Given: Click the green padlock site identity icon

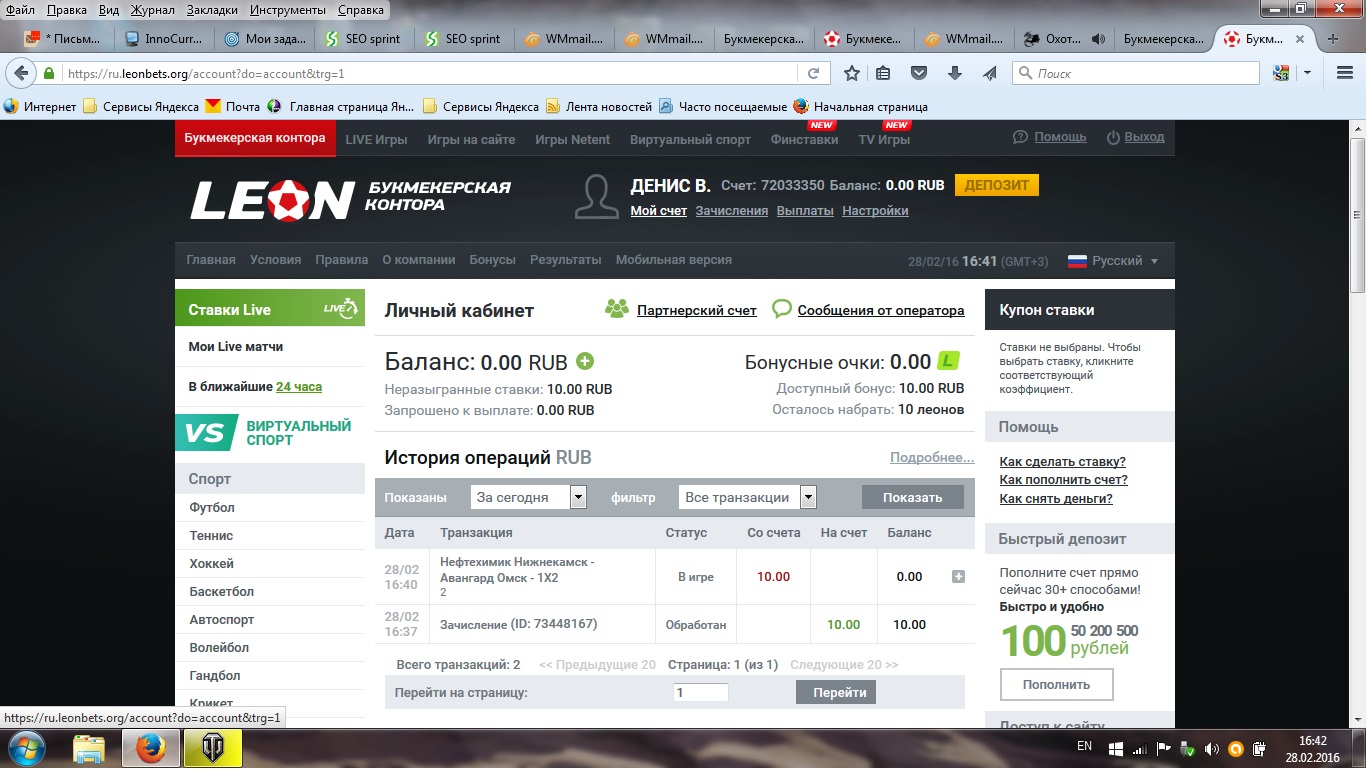Looking at the screenshot, I should click(x=48, y=74).
